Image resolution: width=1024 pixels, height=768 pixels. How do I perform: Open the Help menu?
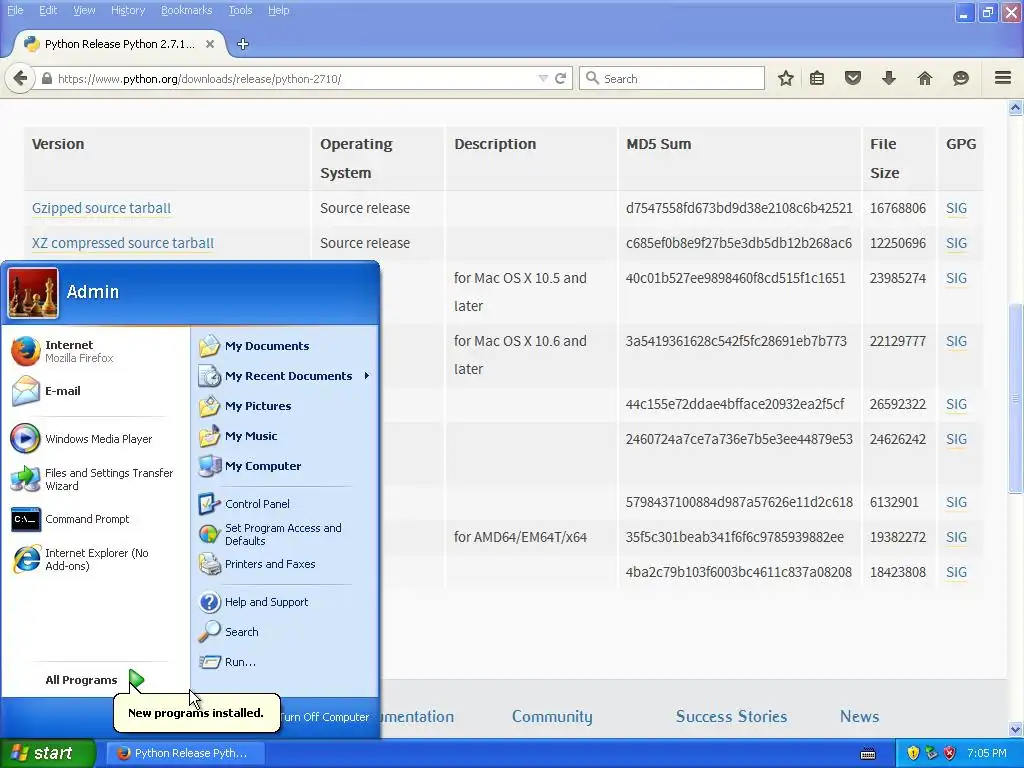coord(278,10)
